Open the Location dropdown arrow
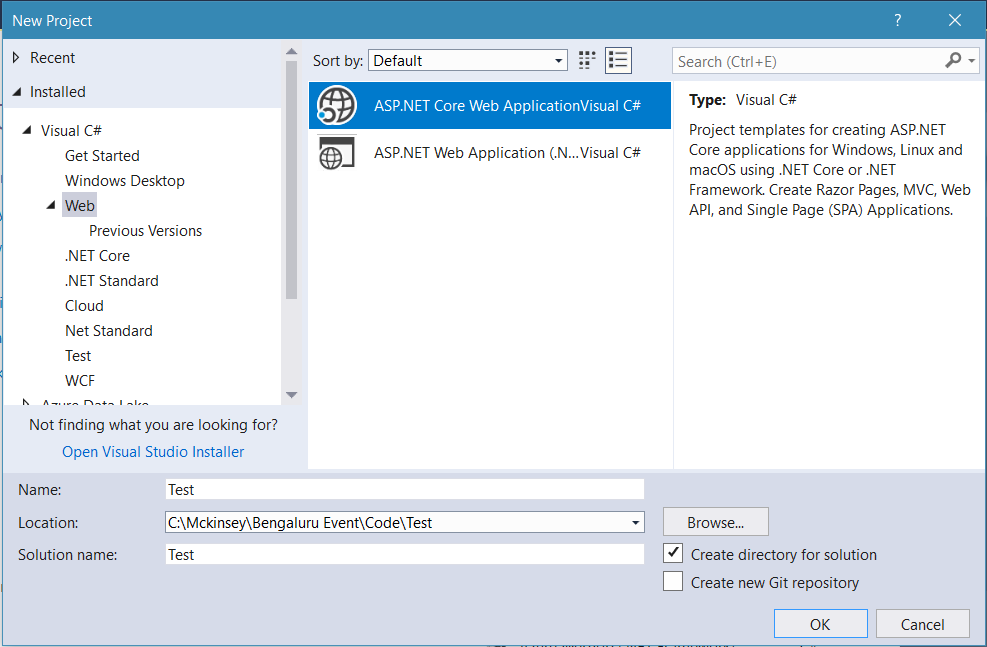The height and width of the screenshot is (647, 987). tap(635, 522)
